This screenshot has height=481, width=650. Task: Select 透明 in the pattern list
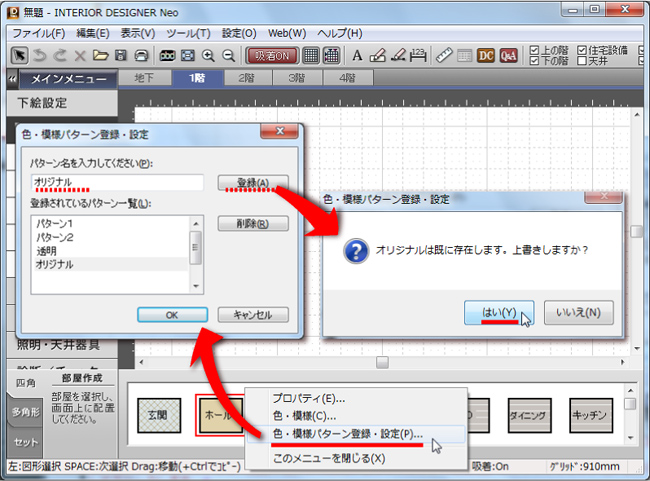[x=111, y=251]
